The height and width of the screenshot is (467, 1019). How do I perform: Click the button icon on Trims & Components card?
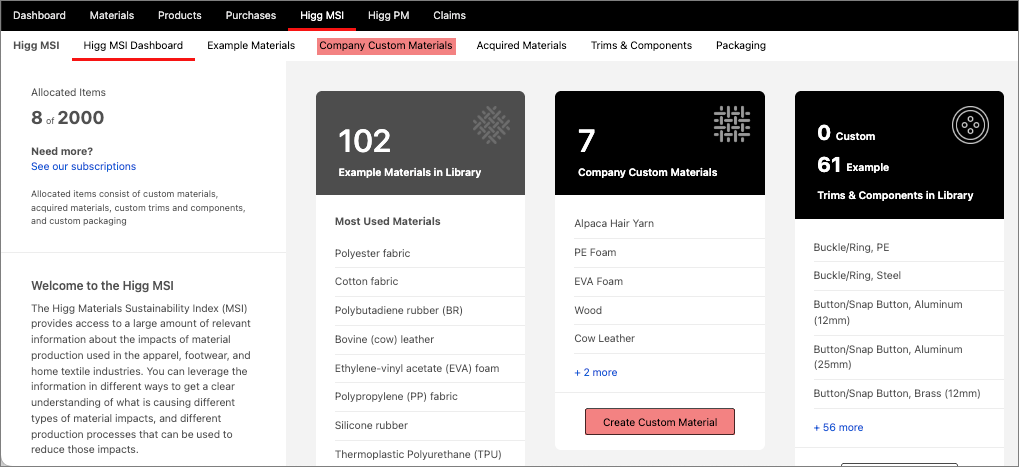point(971,125)
